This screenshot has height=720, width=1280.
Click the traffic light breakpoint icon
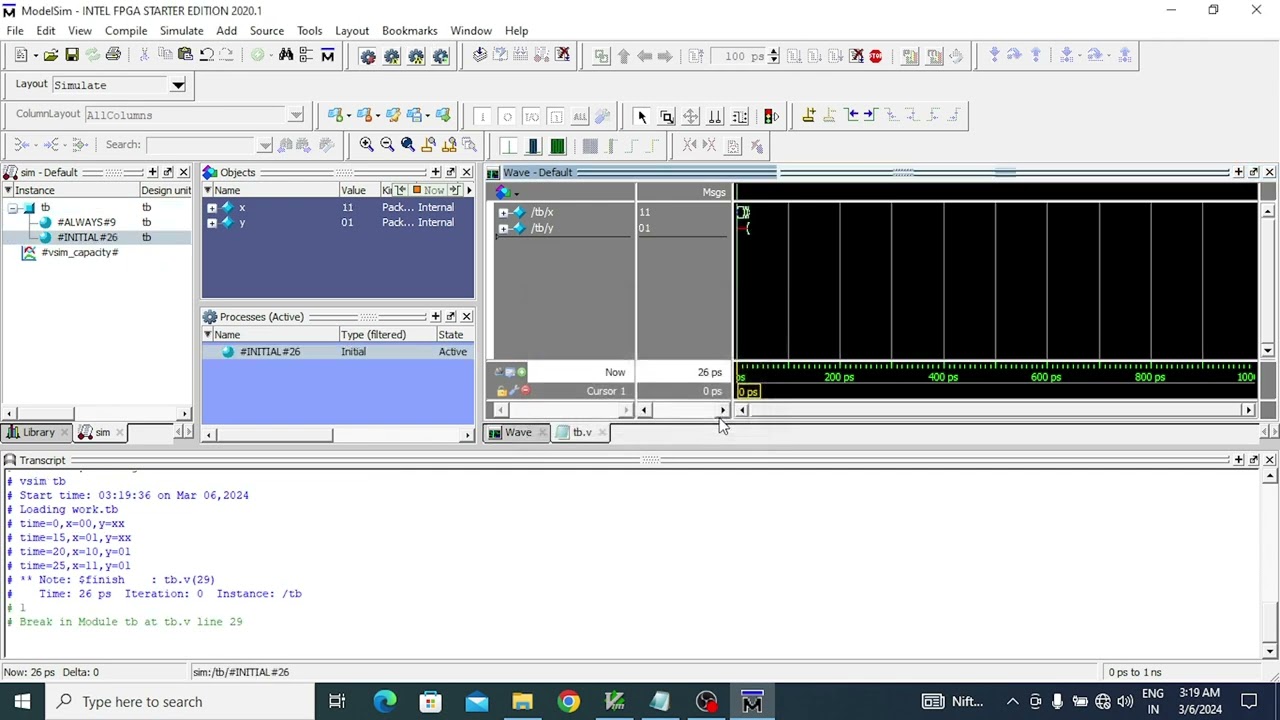click(x=771, y=117)
